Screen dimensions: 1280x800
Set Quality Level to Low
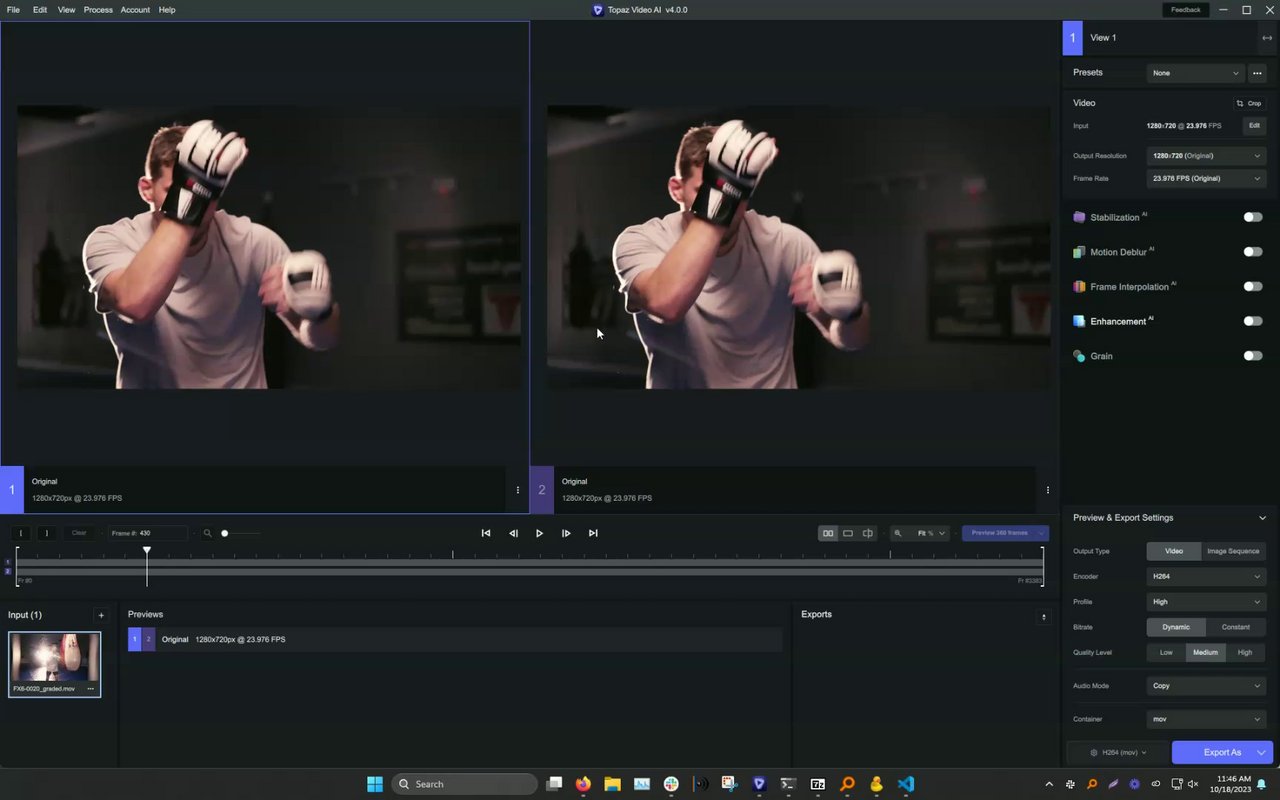(x=1166, y=653)
